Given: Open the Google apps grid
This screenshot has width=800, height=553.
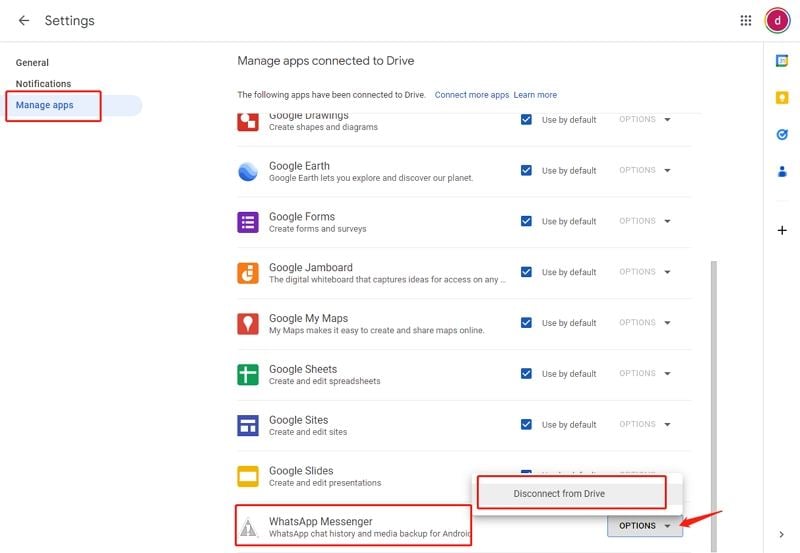Looking at the screenshot, I should (746, 21).
